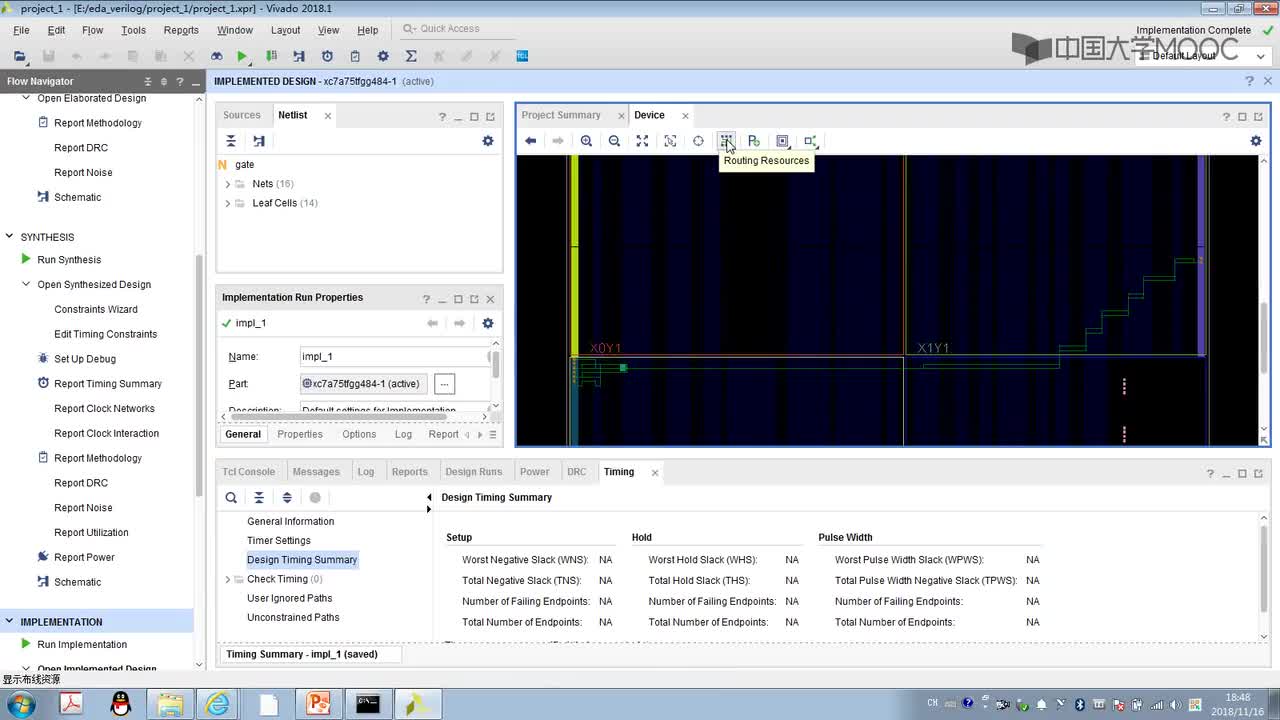Screen dimensions: 1280x720
Task: Click the Sigma icon in main toolbar
Action: (x=411, y=56)
